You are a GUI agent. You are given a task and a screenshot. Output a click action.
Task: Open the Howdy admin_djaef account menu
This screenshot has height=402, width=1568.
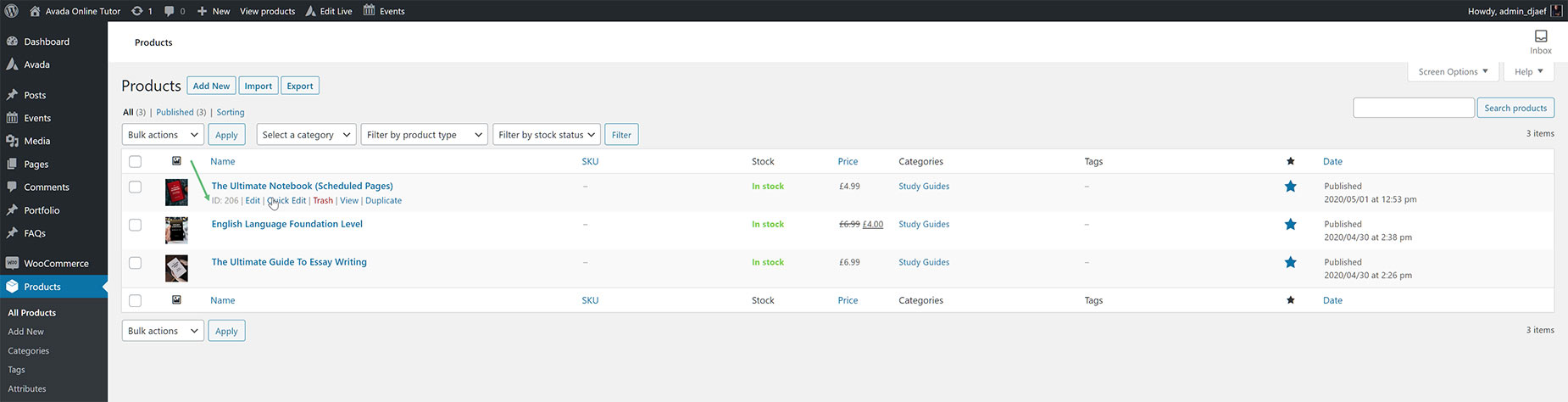click(1515, 11)
